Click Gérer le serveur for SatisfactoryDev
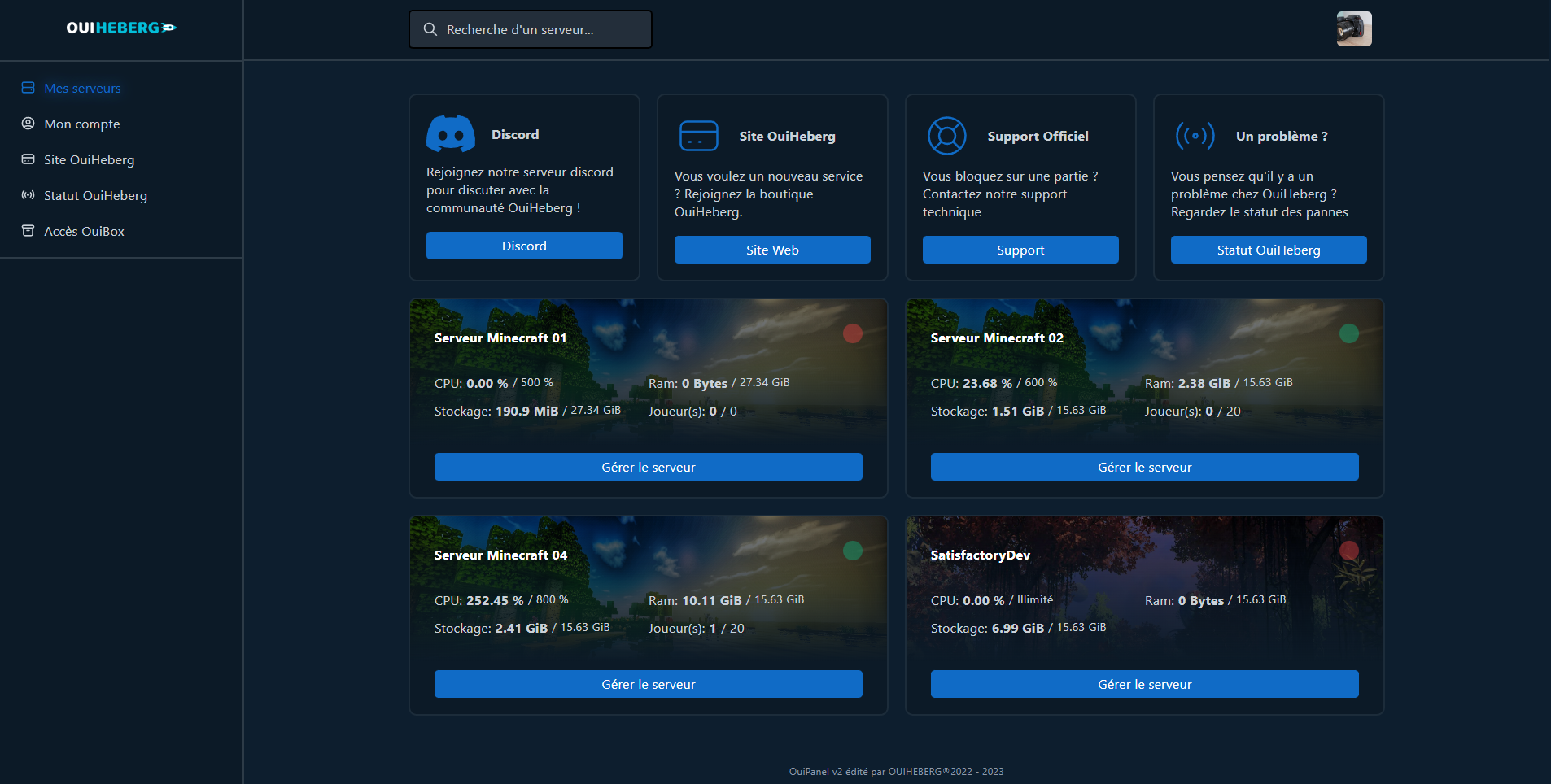The height and width of the screenshot is (784, 1551). coord(1145,684)
